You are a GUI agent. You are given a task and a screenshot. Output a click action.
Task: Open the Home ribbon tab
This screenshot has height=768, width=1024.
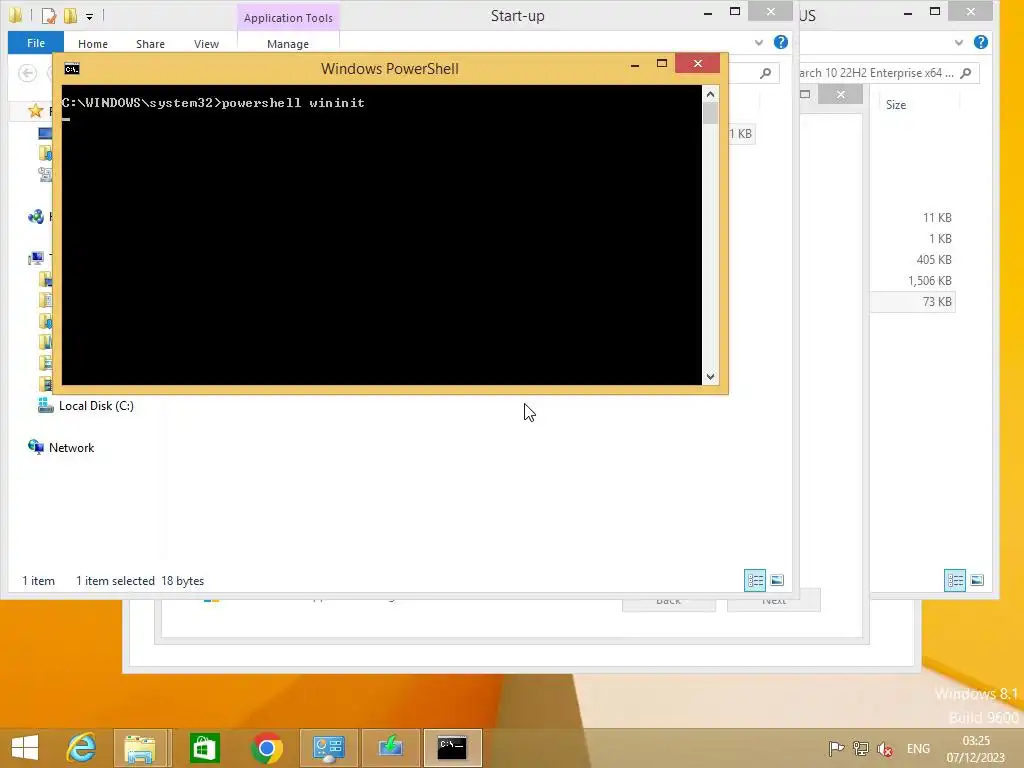click(x=93, y=44)
